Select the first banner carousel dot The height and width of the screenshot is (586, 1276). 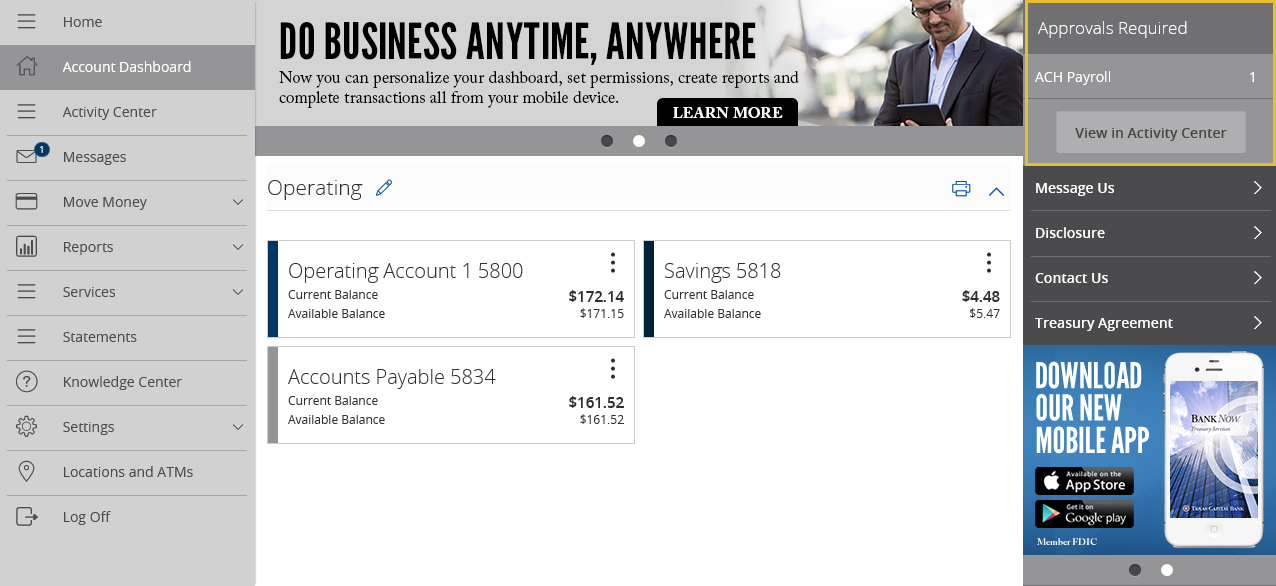tap(607, 141)
